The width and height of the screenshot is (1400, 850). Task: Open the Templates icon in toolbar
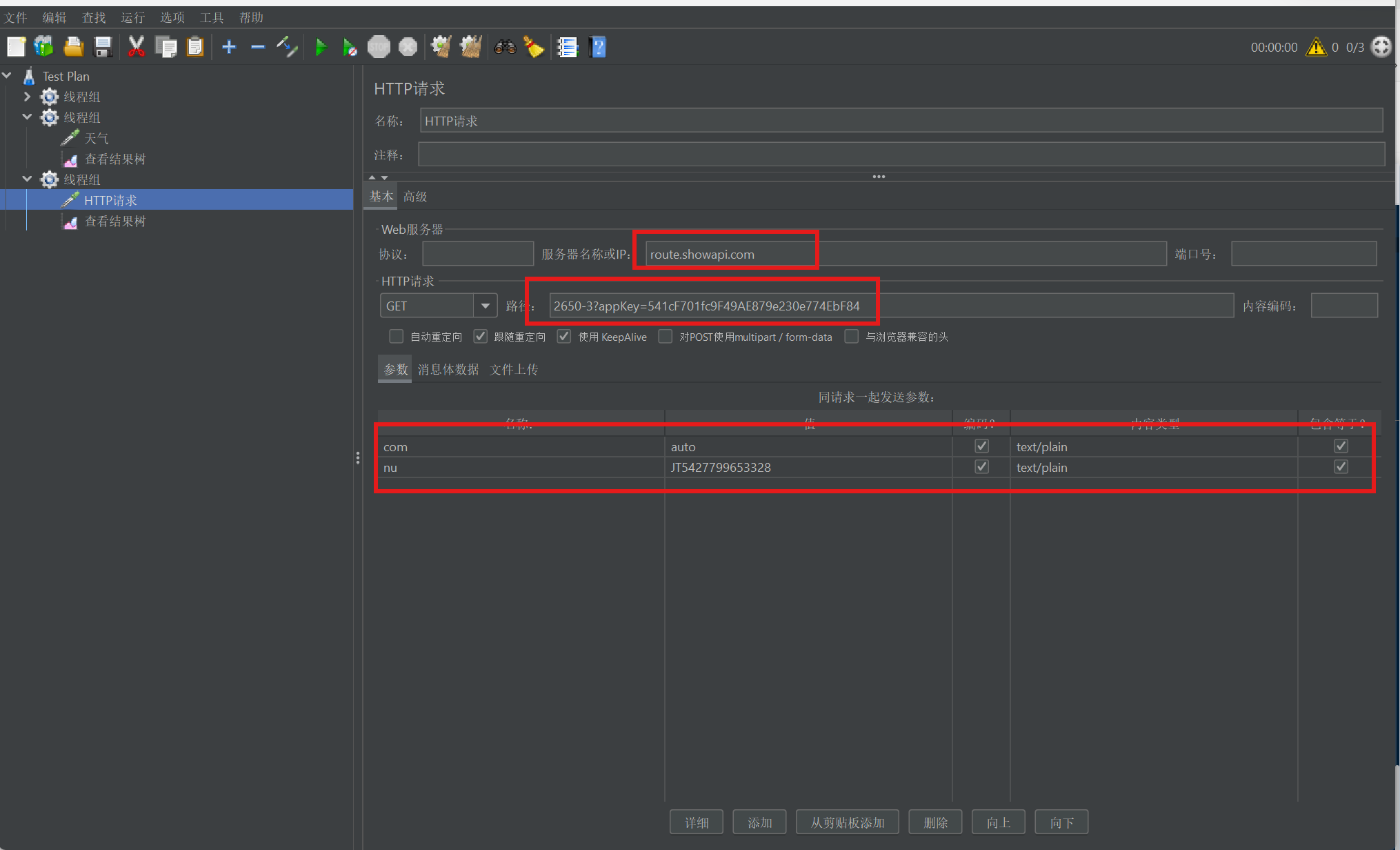(x=44, y=48)
